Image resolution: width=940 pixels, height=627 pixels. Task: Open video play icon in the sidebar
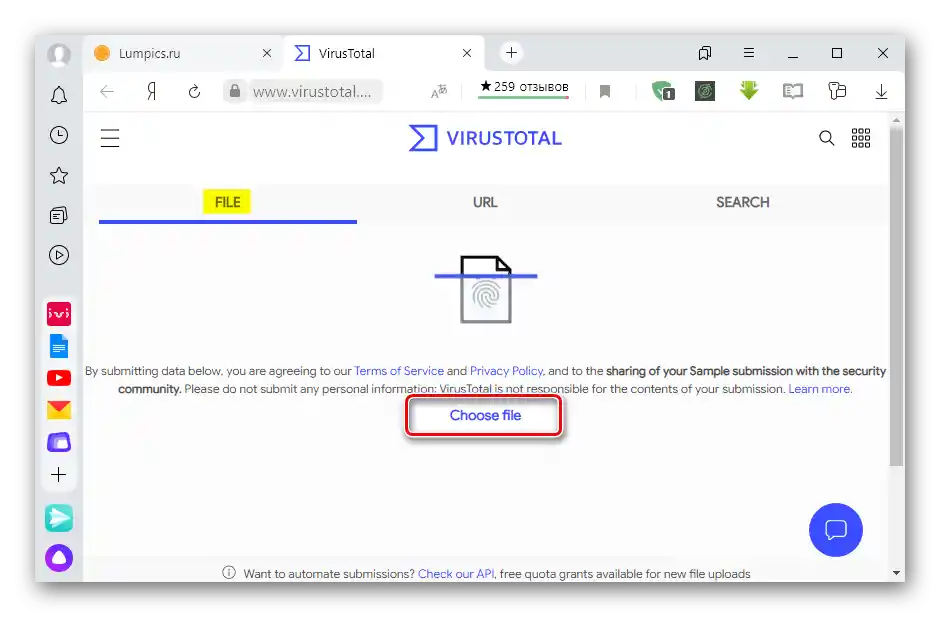[59, 255]
